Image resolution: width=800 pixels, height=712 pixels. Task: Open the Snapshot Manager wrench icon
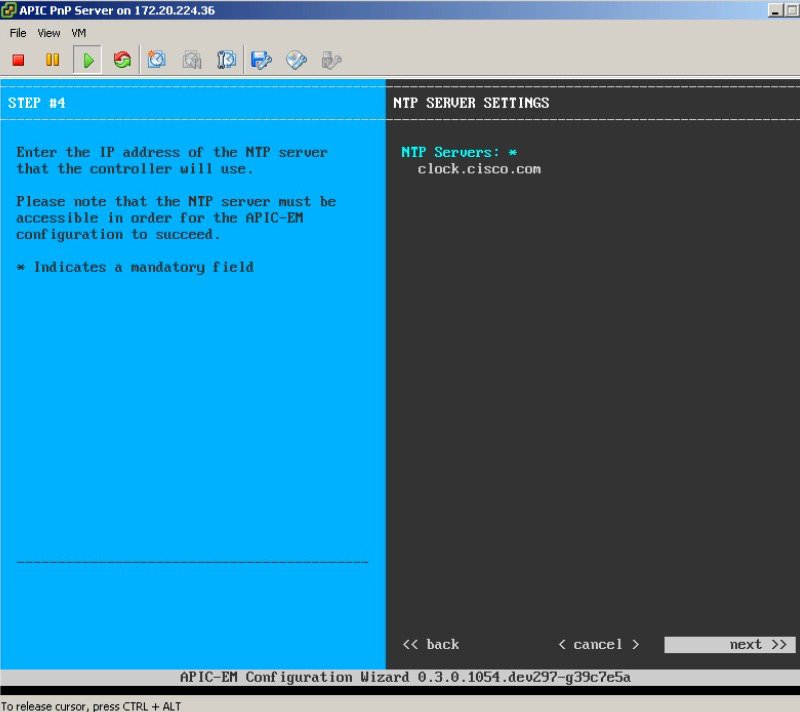226,60
